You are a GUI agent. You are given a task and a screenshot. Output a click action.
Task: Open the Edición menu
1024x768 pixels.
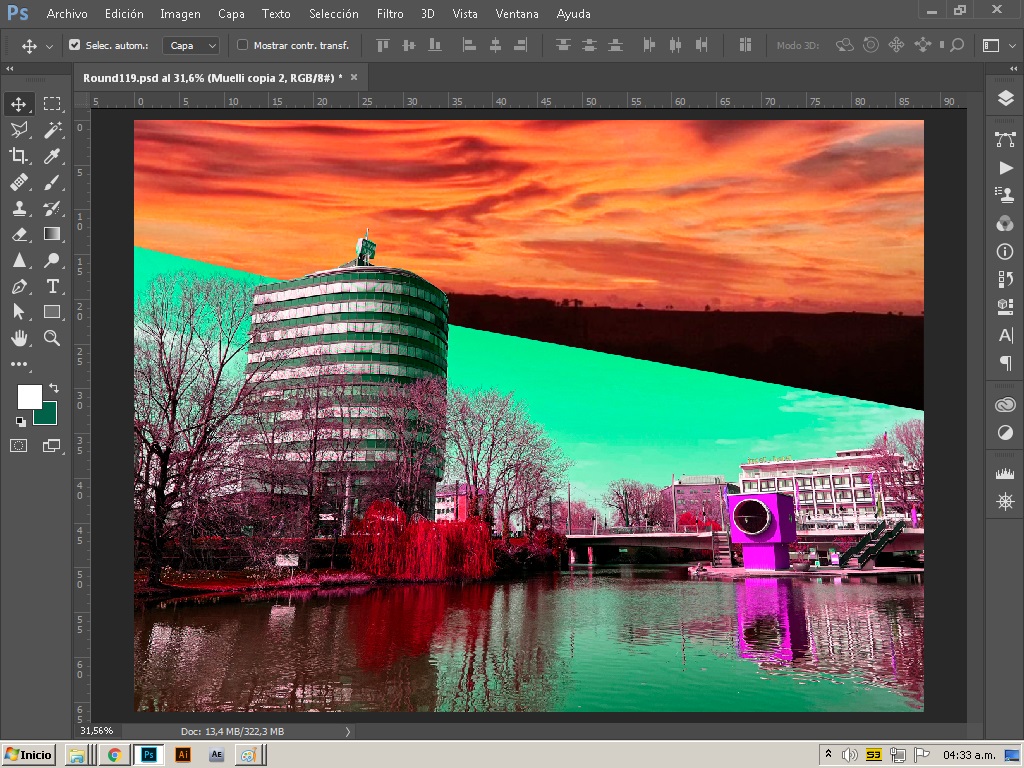click(x=124, y=14)
